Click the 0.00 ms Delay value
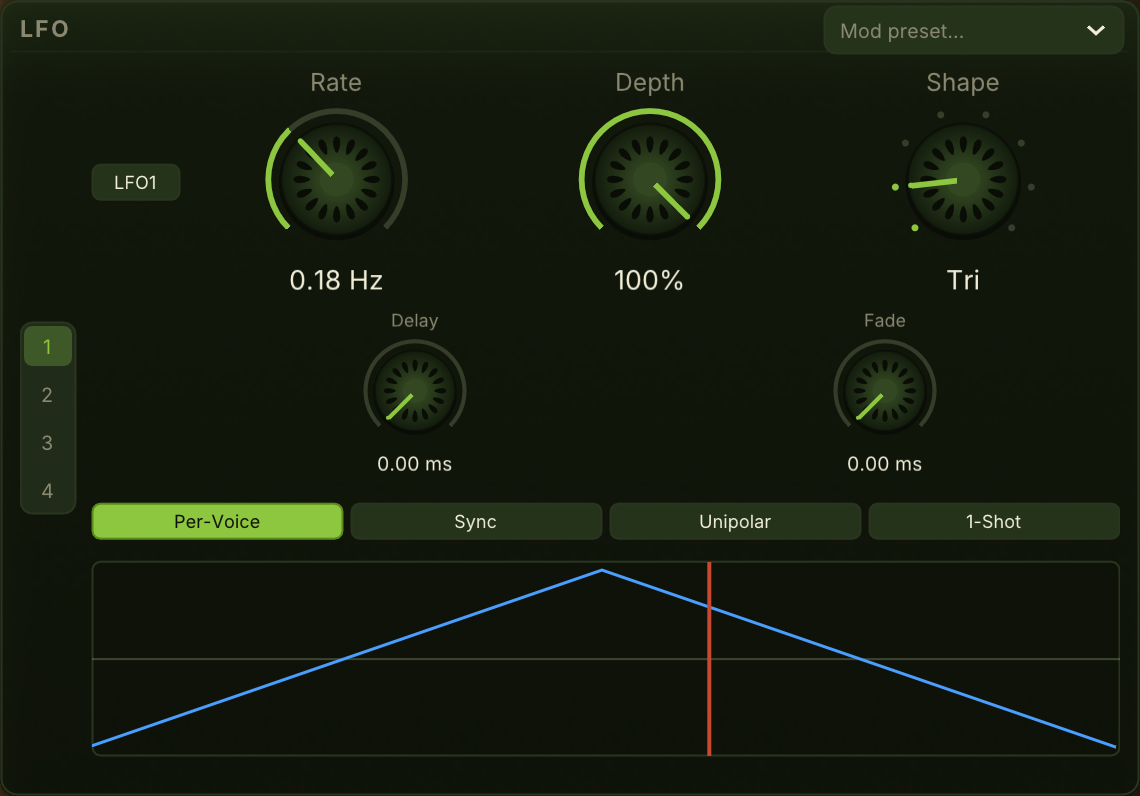 [x=414, y=464]
